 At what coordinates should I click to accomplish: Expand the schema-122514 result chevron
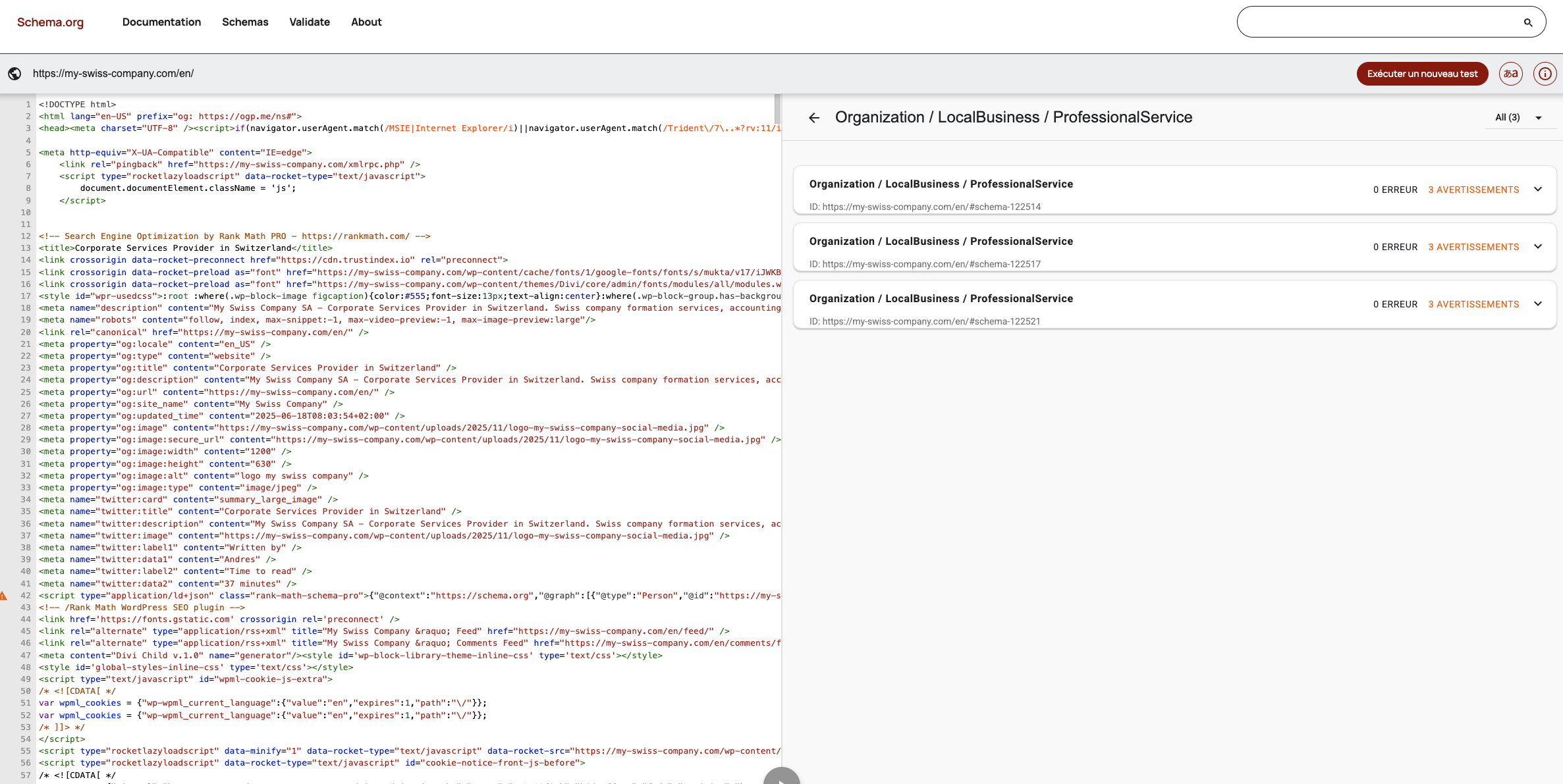click(1538, 190)
